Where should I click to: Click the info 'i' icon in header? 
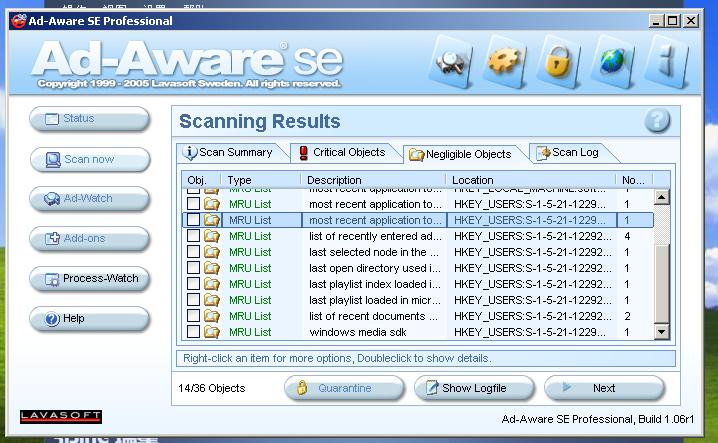[x=666, y=62]
